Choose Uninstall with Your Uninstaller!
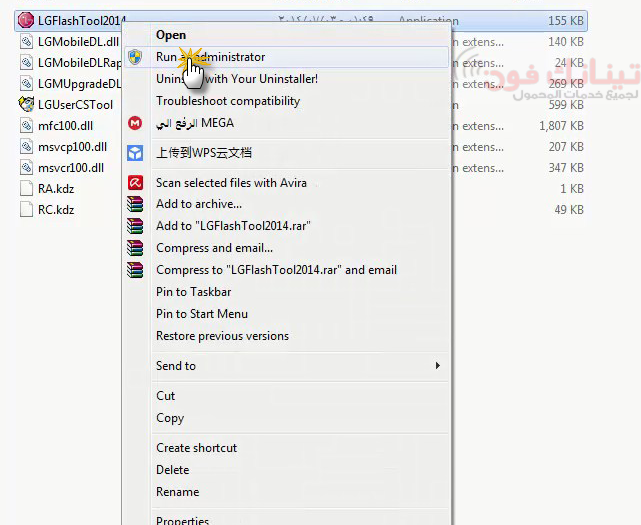This screenshot has height=525, width=641. [x=237, y=79]
